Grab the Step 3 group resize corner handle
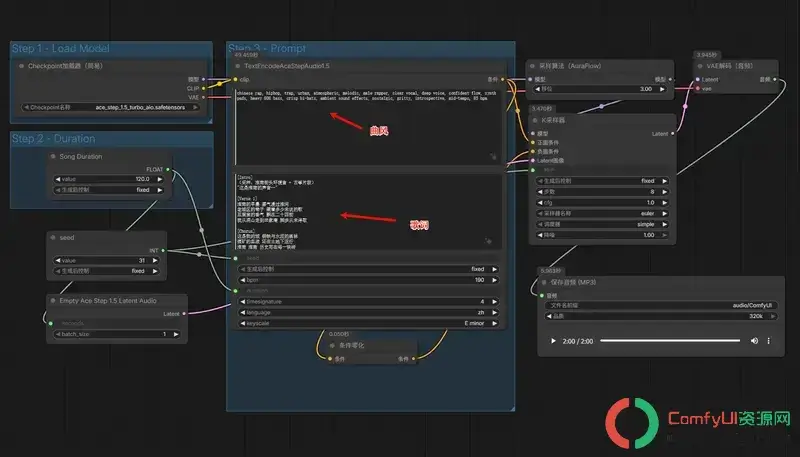The width and height of the screenshot is (800, 457). [x=511, y=408]
